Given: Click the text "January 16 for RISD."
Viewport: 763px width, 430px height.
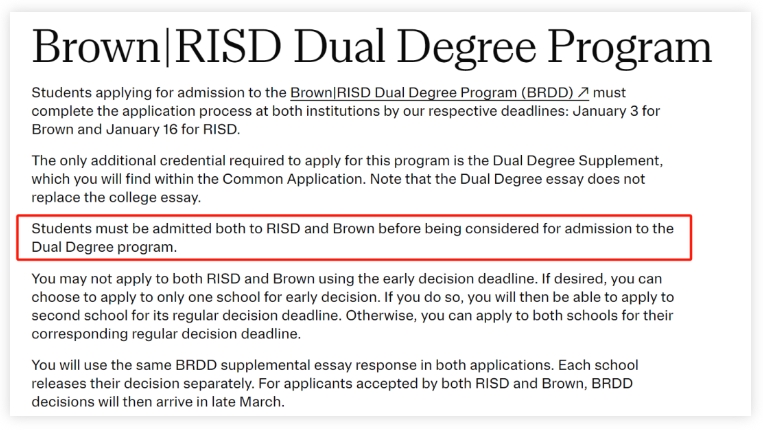Looking at the screenshot, I should 173,129.
